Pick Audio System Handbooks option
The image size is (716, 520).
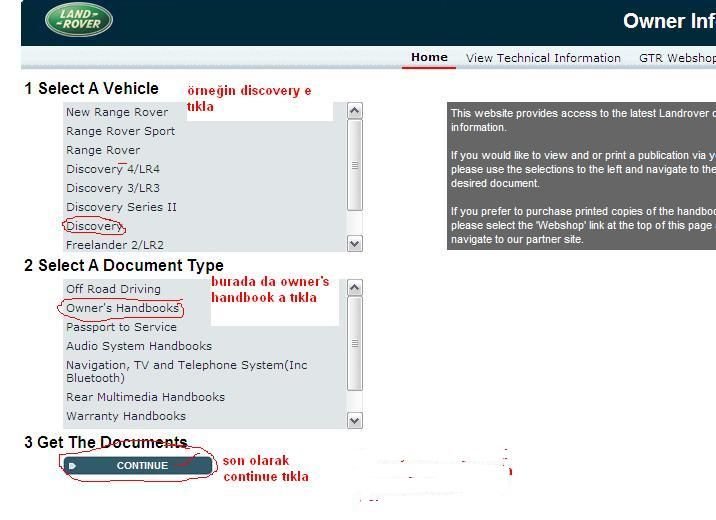139,346
